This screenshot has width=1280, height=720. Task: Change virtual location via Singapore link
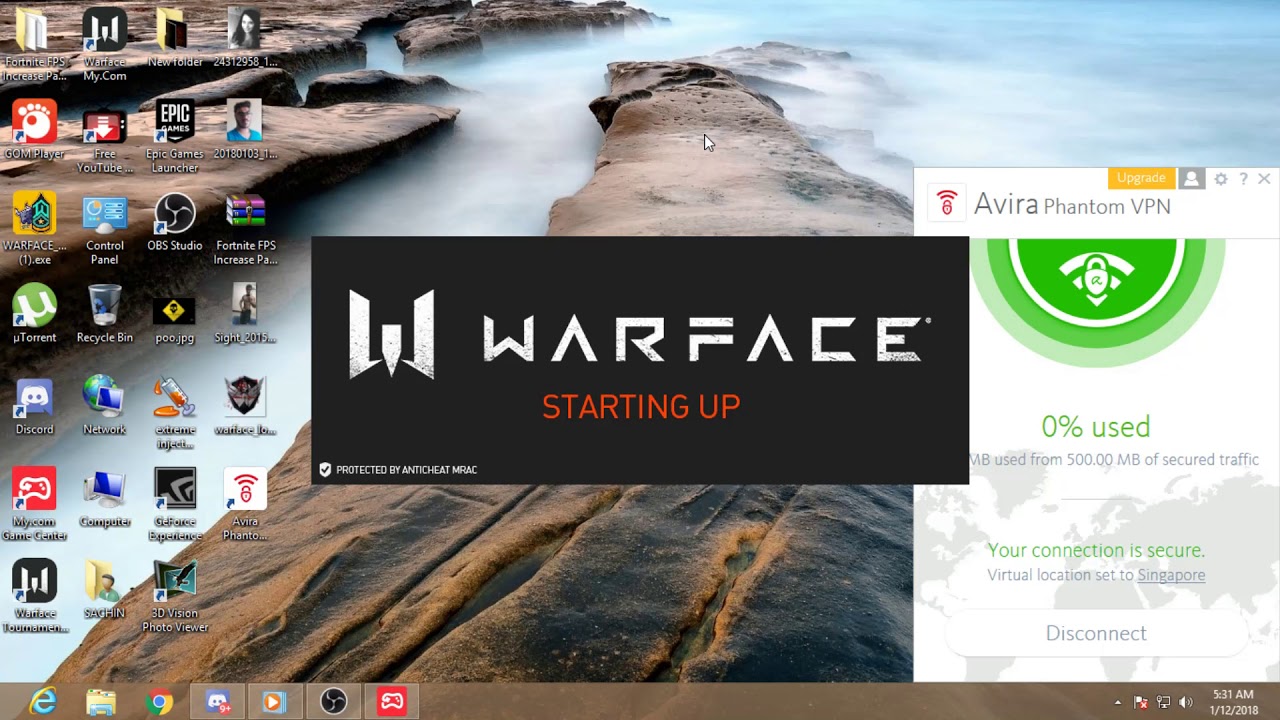(1170, 575)
